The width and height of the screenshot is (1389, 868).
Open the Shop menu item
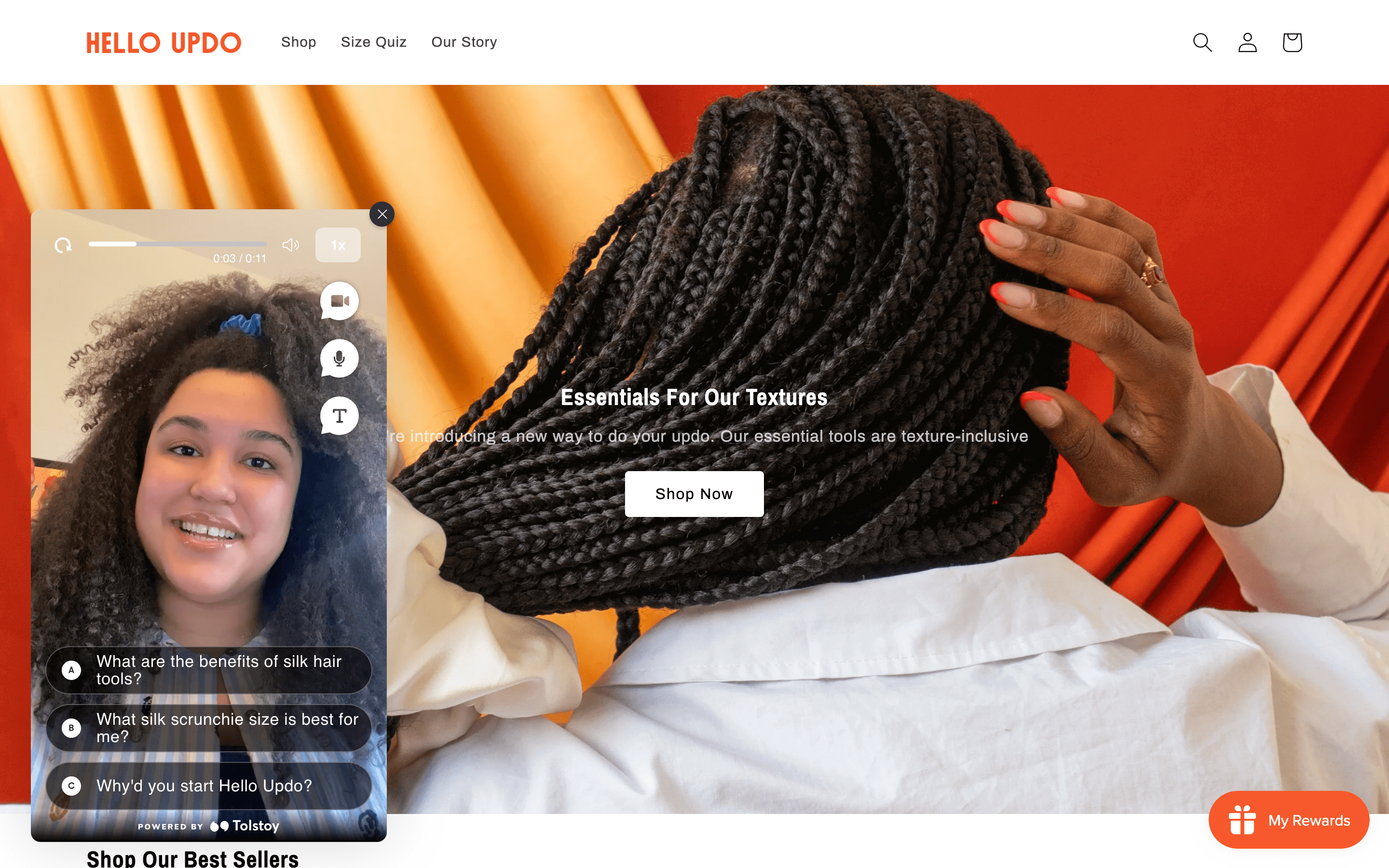point(298,42)
